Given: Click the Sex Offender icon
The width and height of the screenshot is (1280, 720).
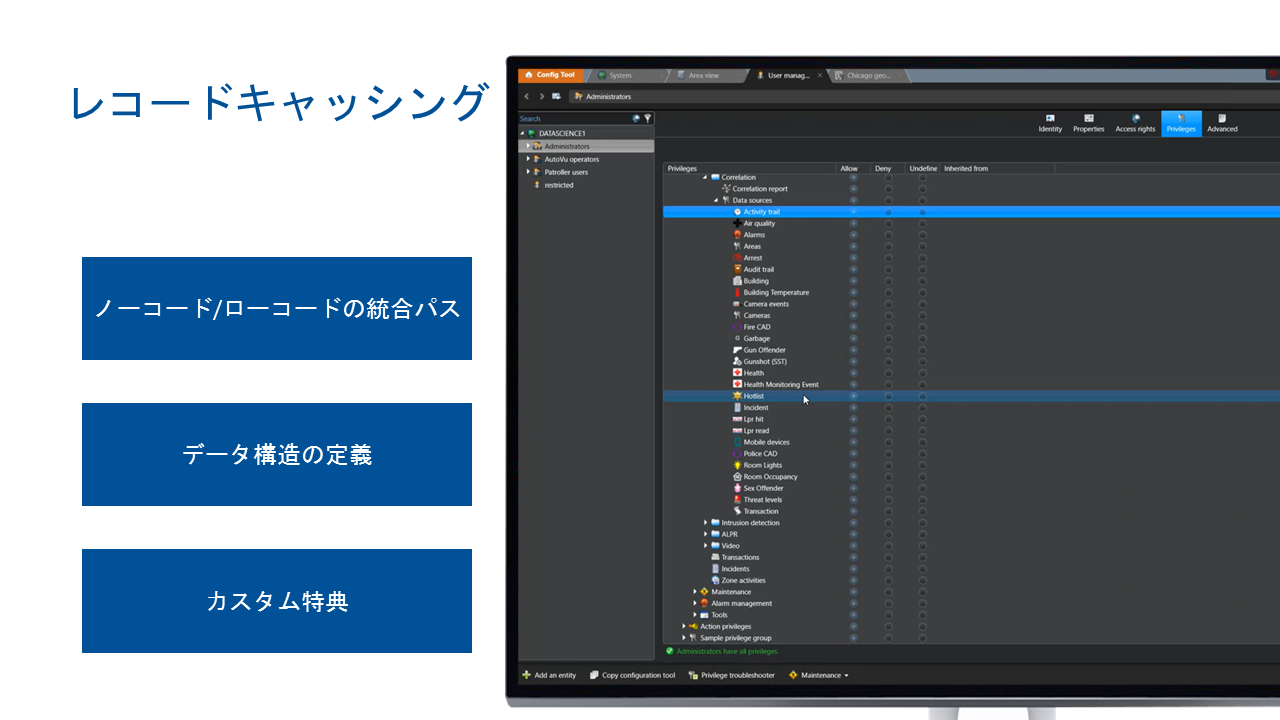Looking at the screenshot, I should click(x=737, y=488).
